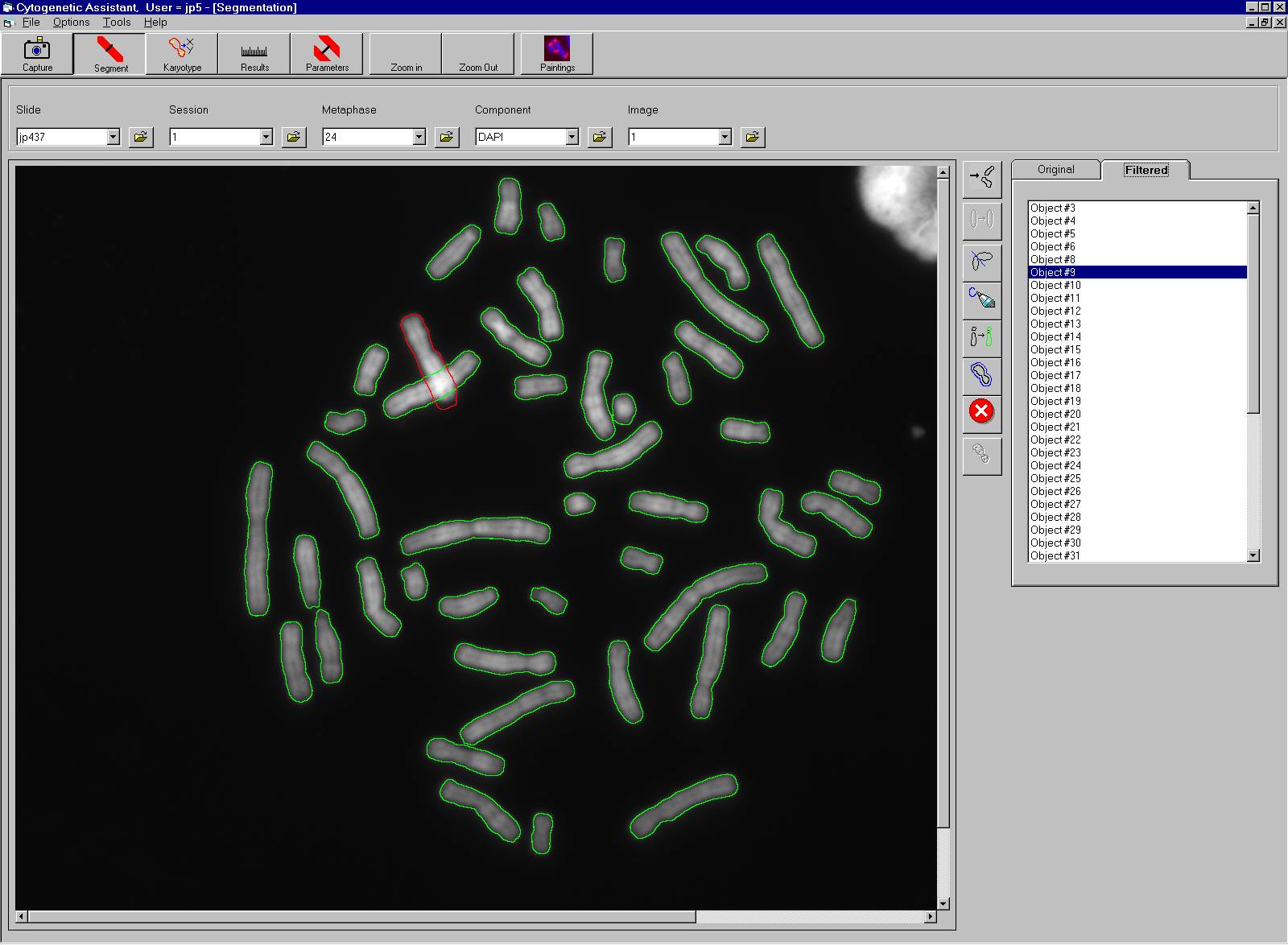Browse metaphases with the Metaphase folder icon
This screenshot has width=1288, height=945.
(447, 137)
